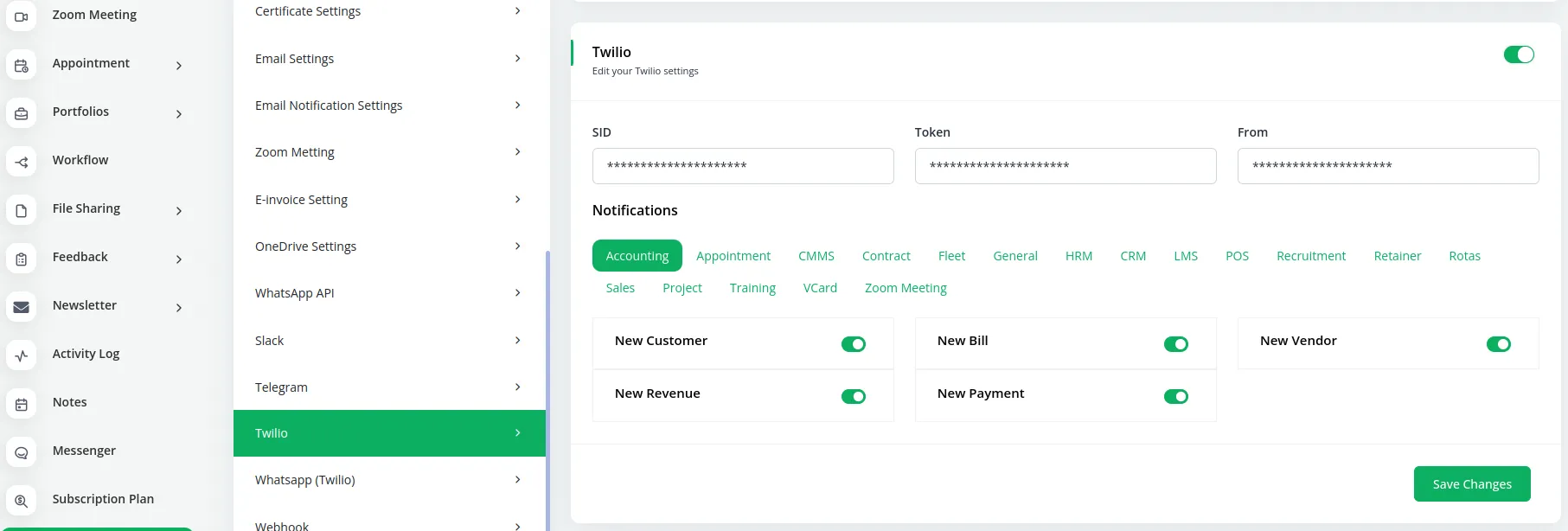1568x531 pixels.
Task: Click the Zoom Meeting camera icon
Action: [x=22, y=16]
